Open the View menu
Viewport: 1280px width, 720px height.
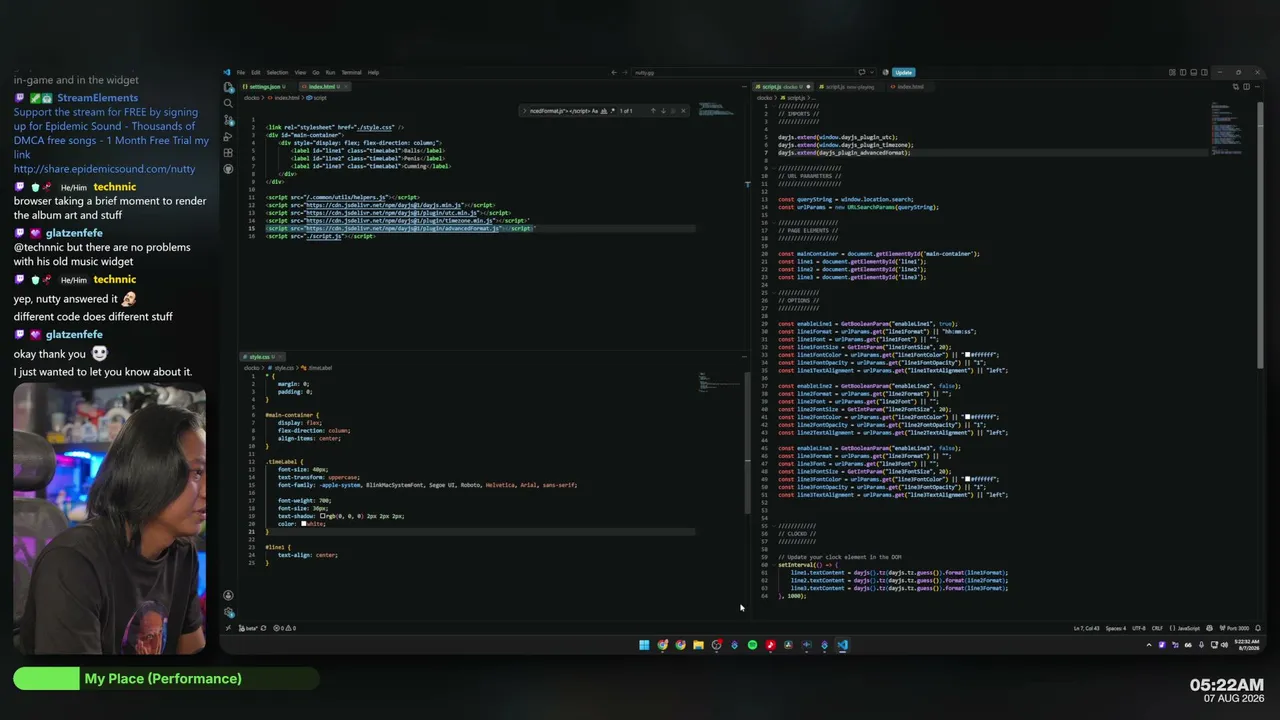coord(300,72)
